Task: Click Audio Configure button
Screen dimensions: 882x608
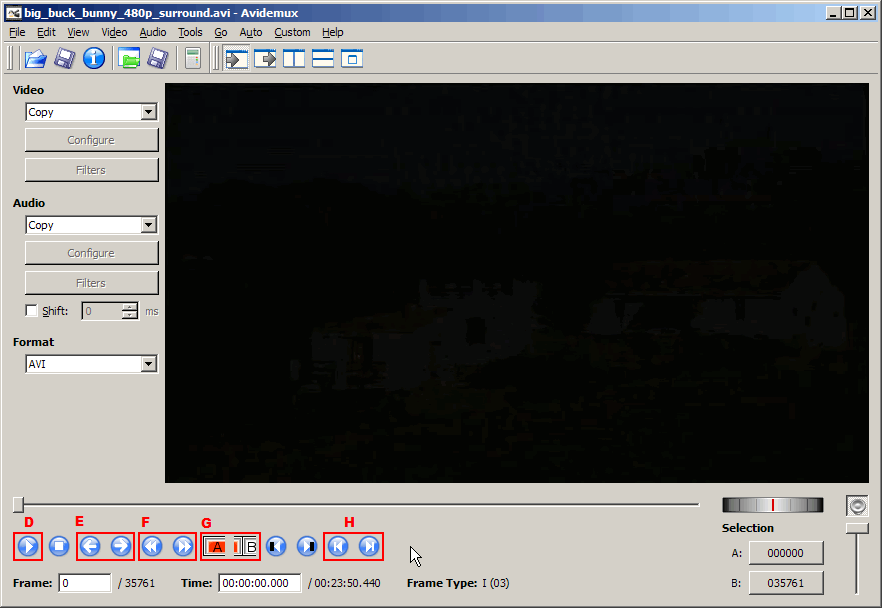Action: tap(92, 253)
